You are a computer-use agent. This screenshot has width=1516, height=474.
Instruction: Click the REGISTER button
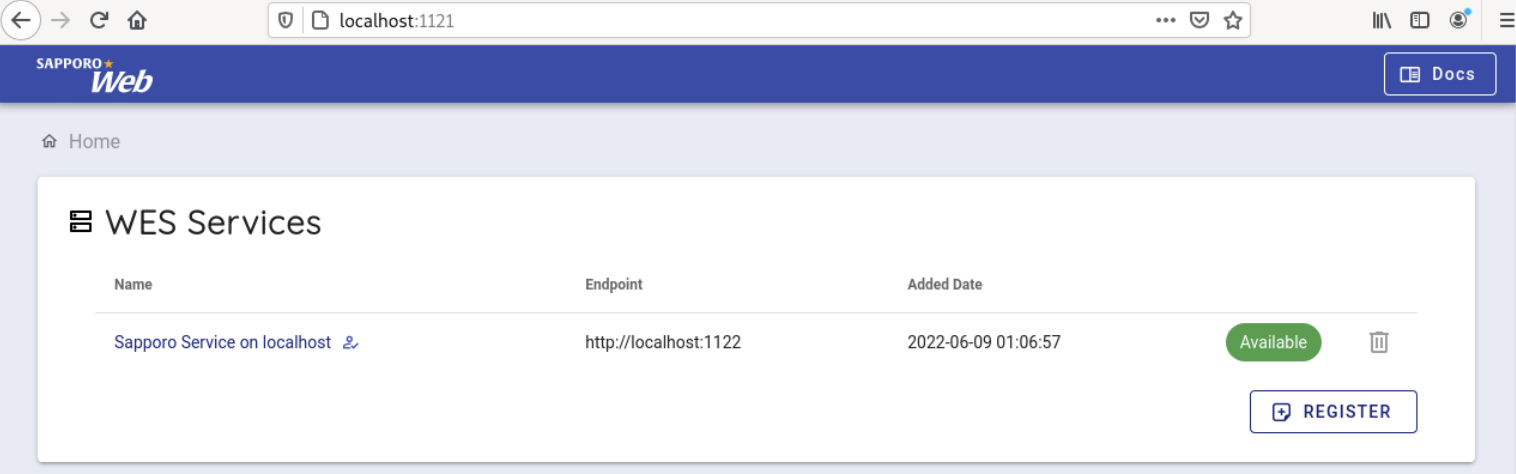click(1333, 412)
